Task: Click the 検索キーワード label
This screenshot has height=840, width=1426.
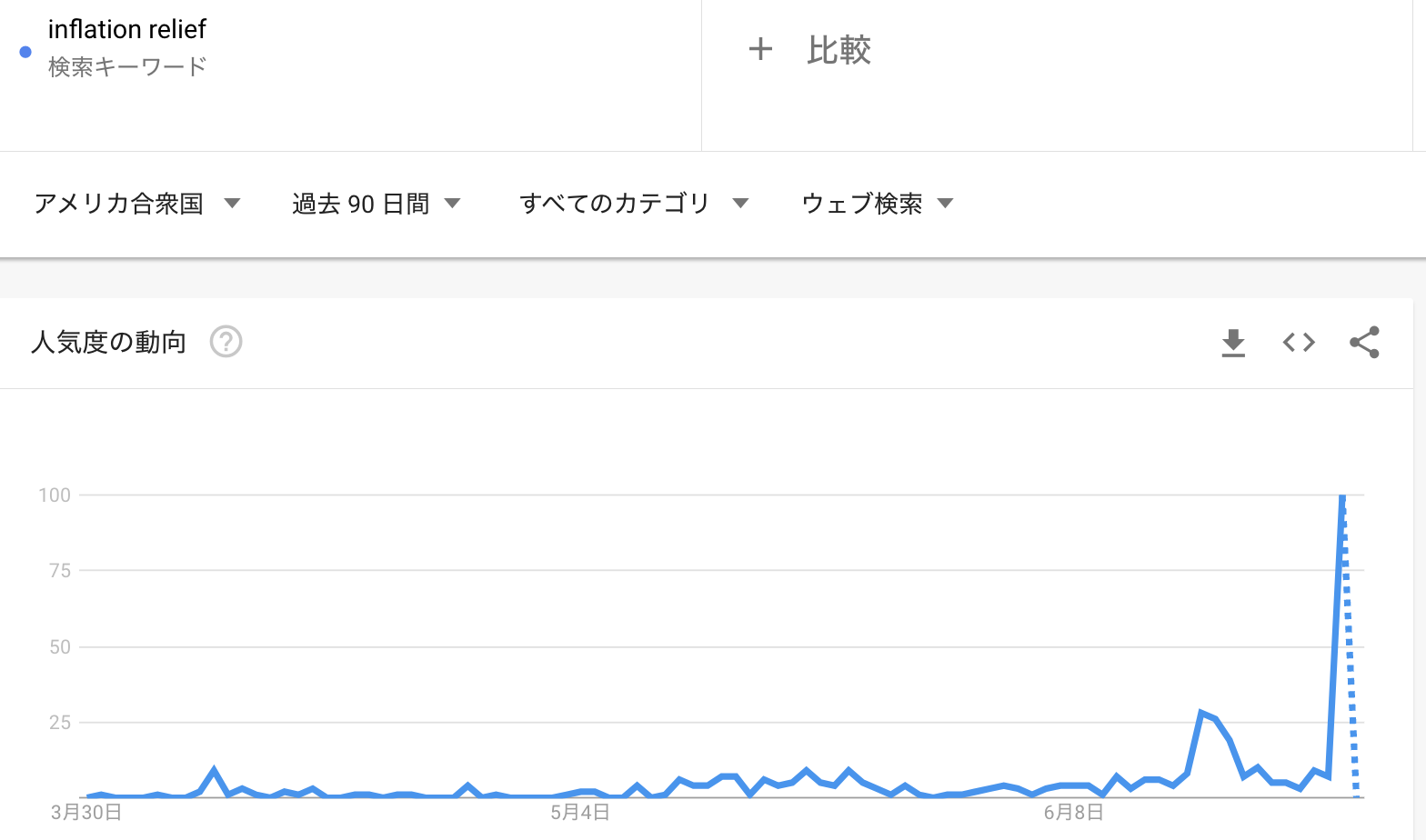Action: 127,66
